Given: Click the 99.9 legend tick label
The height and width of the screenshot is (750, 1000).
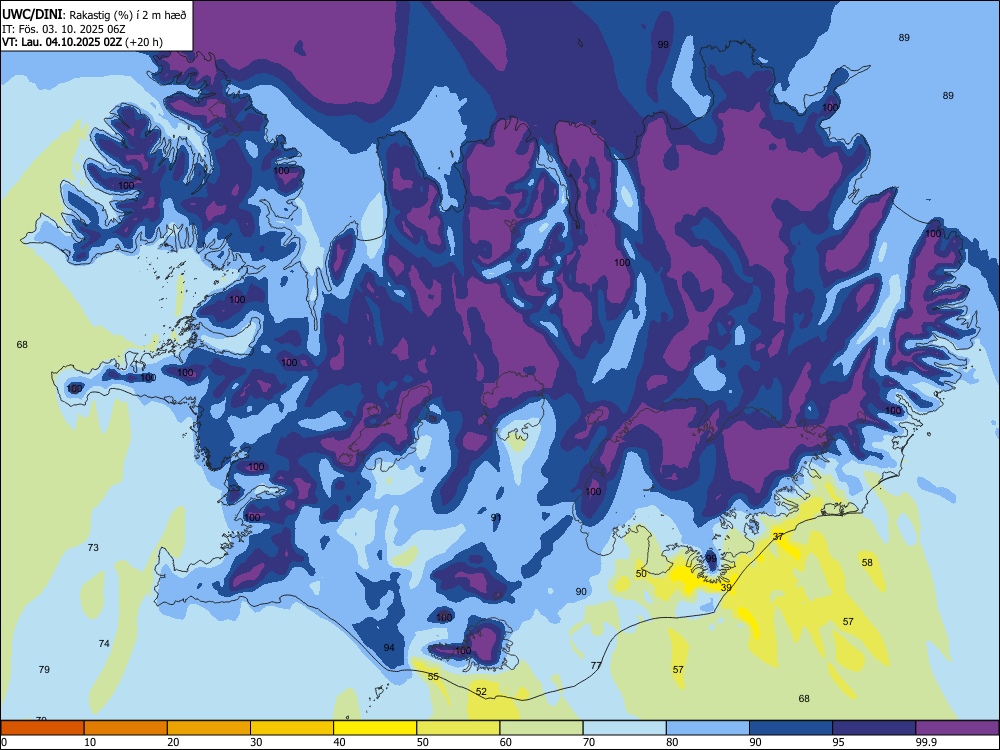Looking at the screenshot, I should (x=925, y=742).
